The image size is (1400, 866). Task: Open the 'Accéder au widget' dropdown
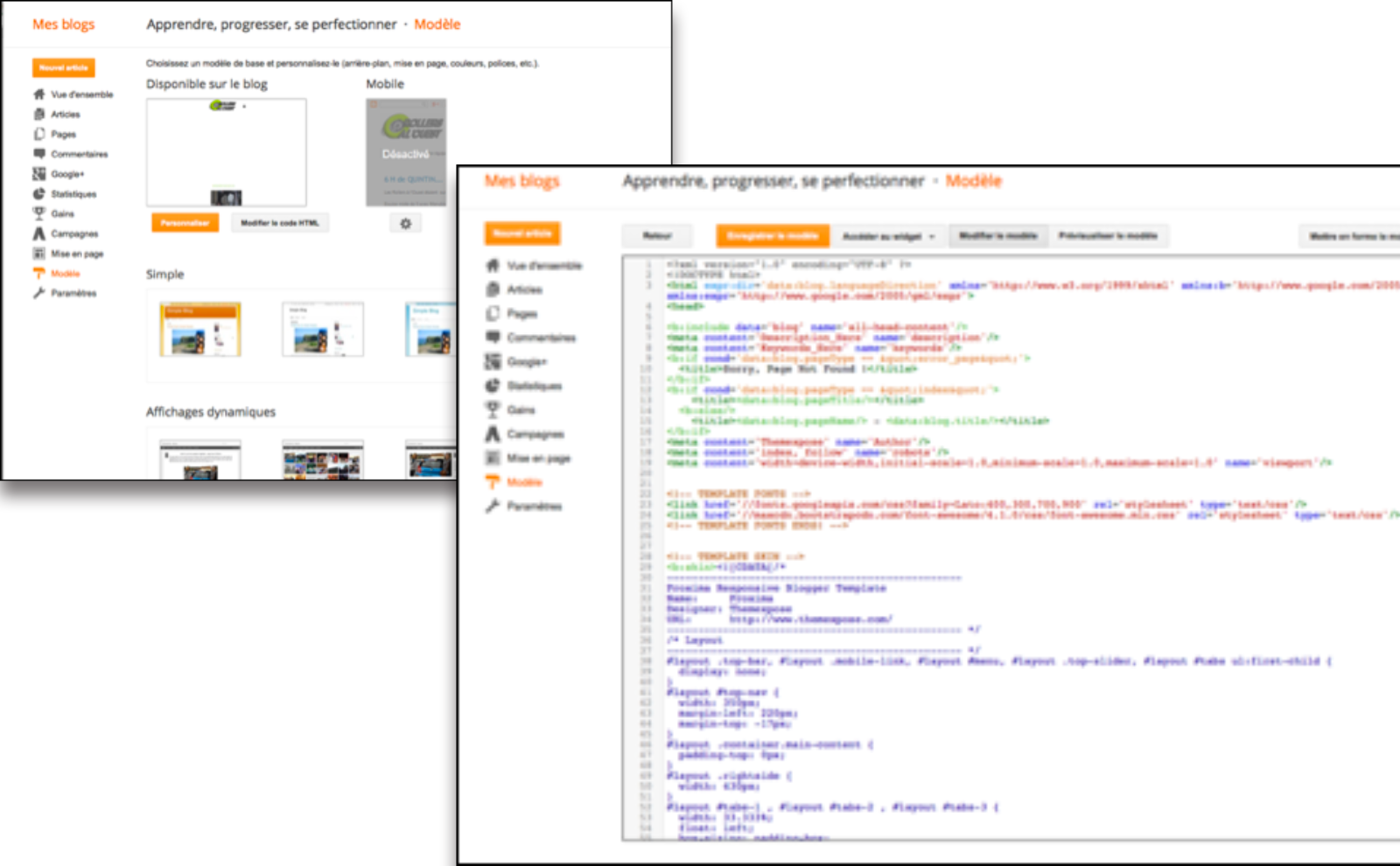pos(887,236)
